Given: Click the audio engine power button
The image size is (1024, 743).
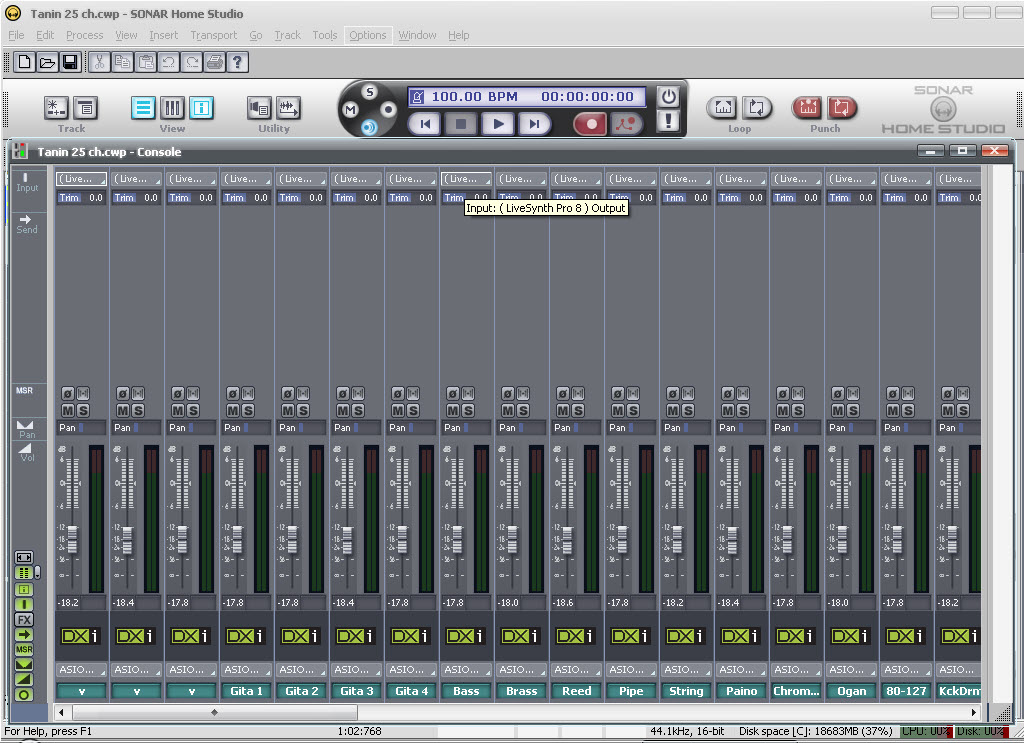Looking at the screenshot, I should click(x=668, y=97).
